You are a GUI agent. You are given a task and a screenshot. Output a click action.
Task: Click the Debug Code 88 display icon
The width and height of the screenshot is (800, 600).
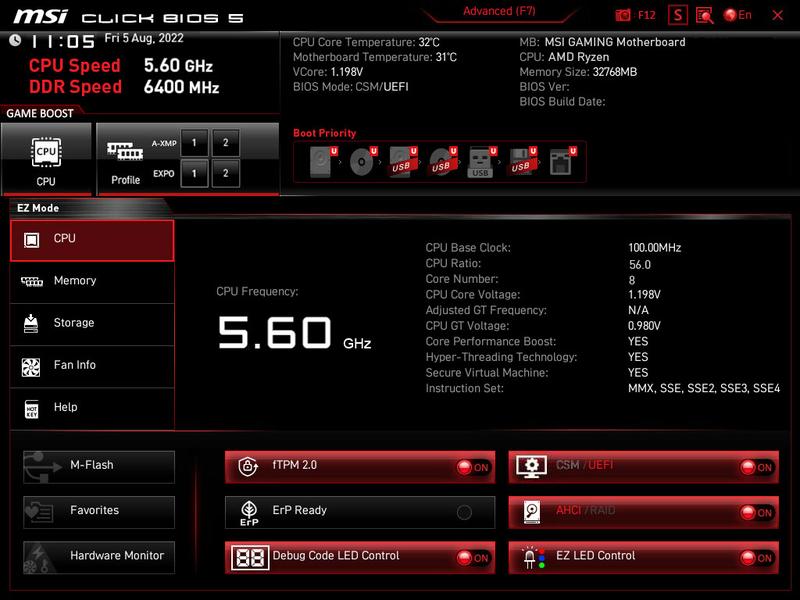pyautogui.click(x=250, y=558)
